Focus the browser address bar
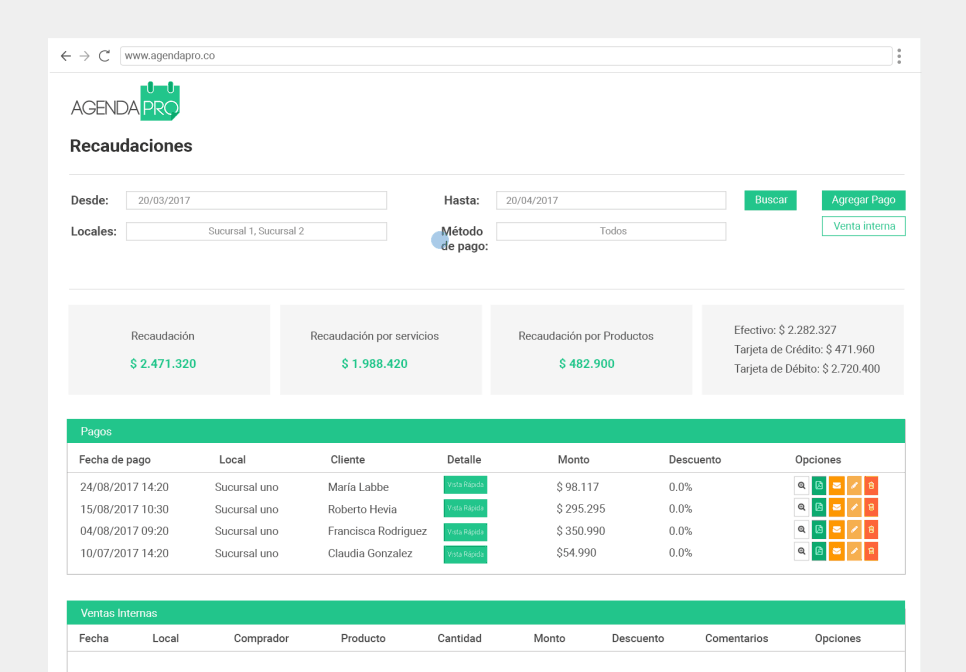This screenshot has width=966, height=672. pos(506,55)
